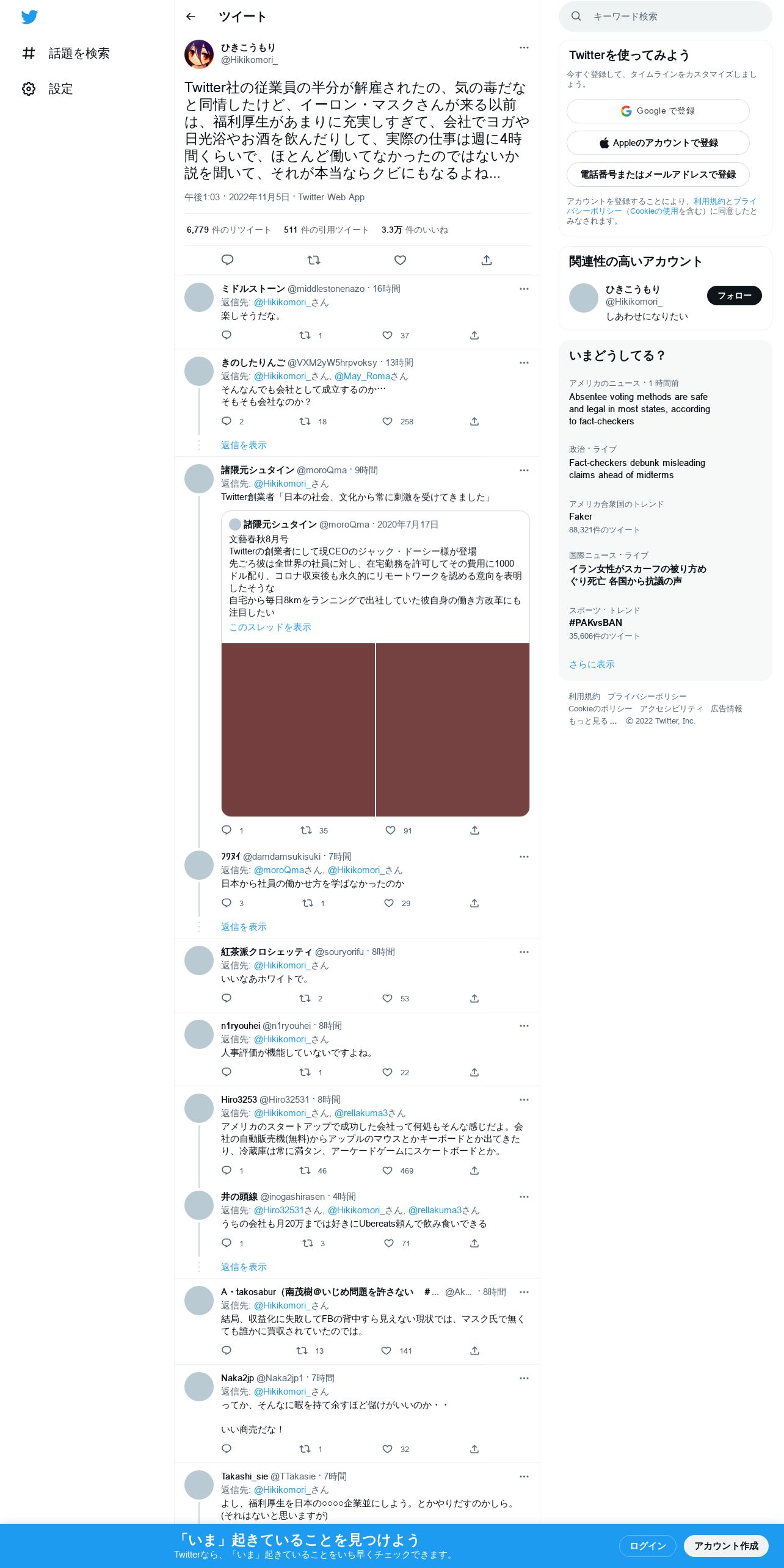This screenshot has width=784, height=1568.
Task: Open more menu on きのしたりんご reply
Action: tap(524, 363)
